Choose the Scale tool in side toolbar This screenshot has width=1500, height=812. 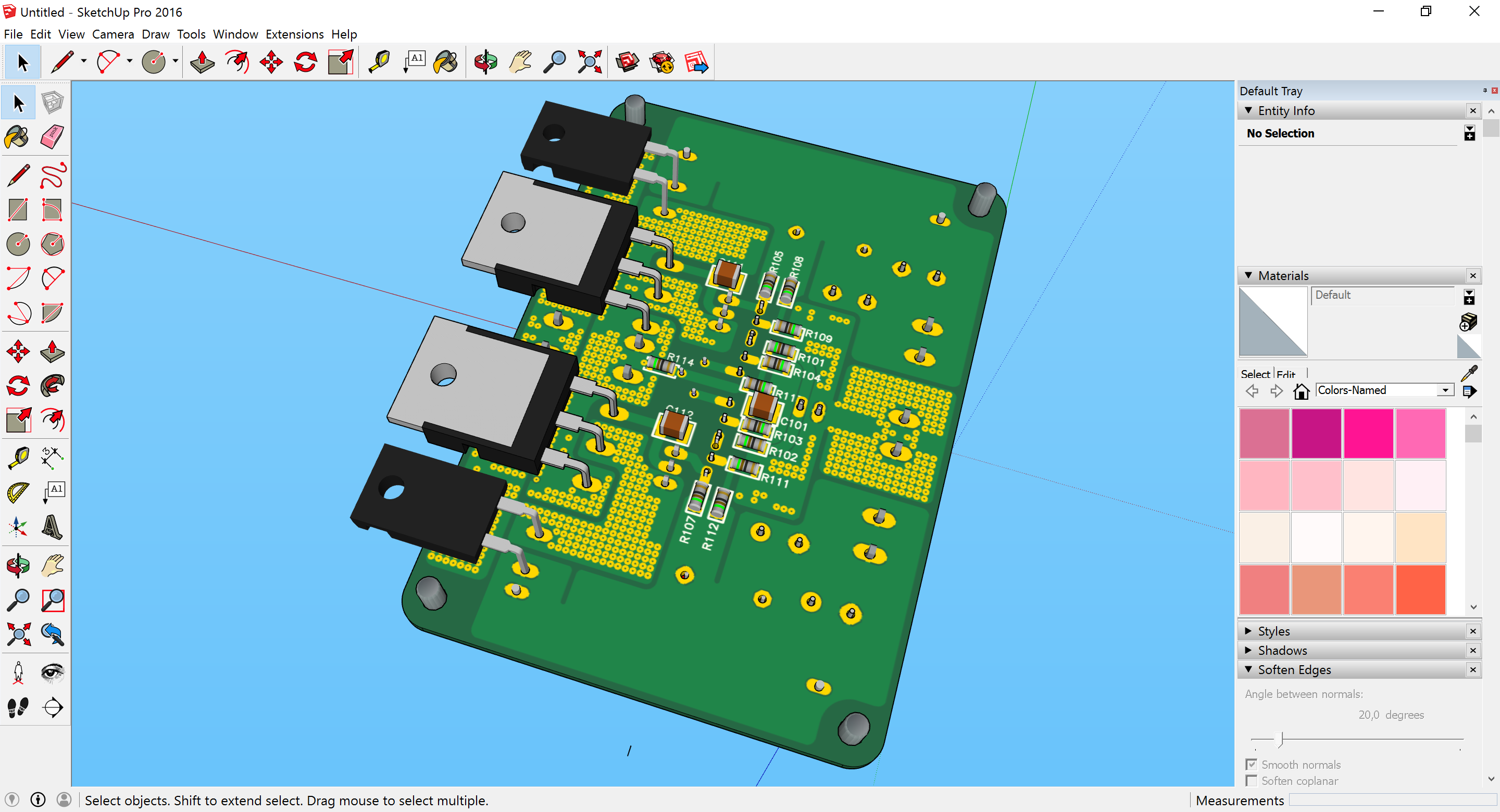18,420
